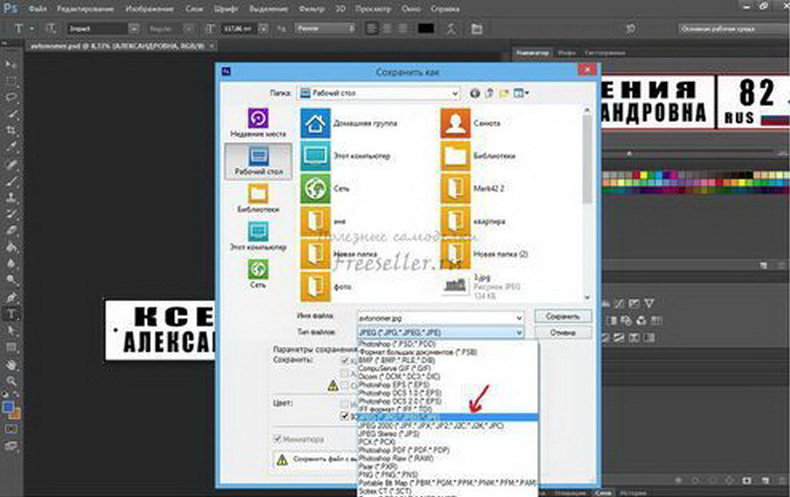Image resolution: width=790 pixels, height=497 pixels.
Task: Click the file list vertical scrollbar
Action: tap(587, 203)
